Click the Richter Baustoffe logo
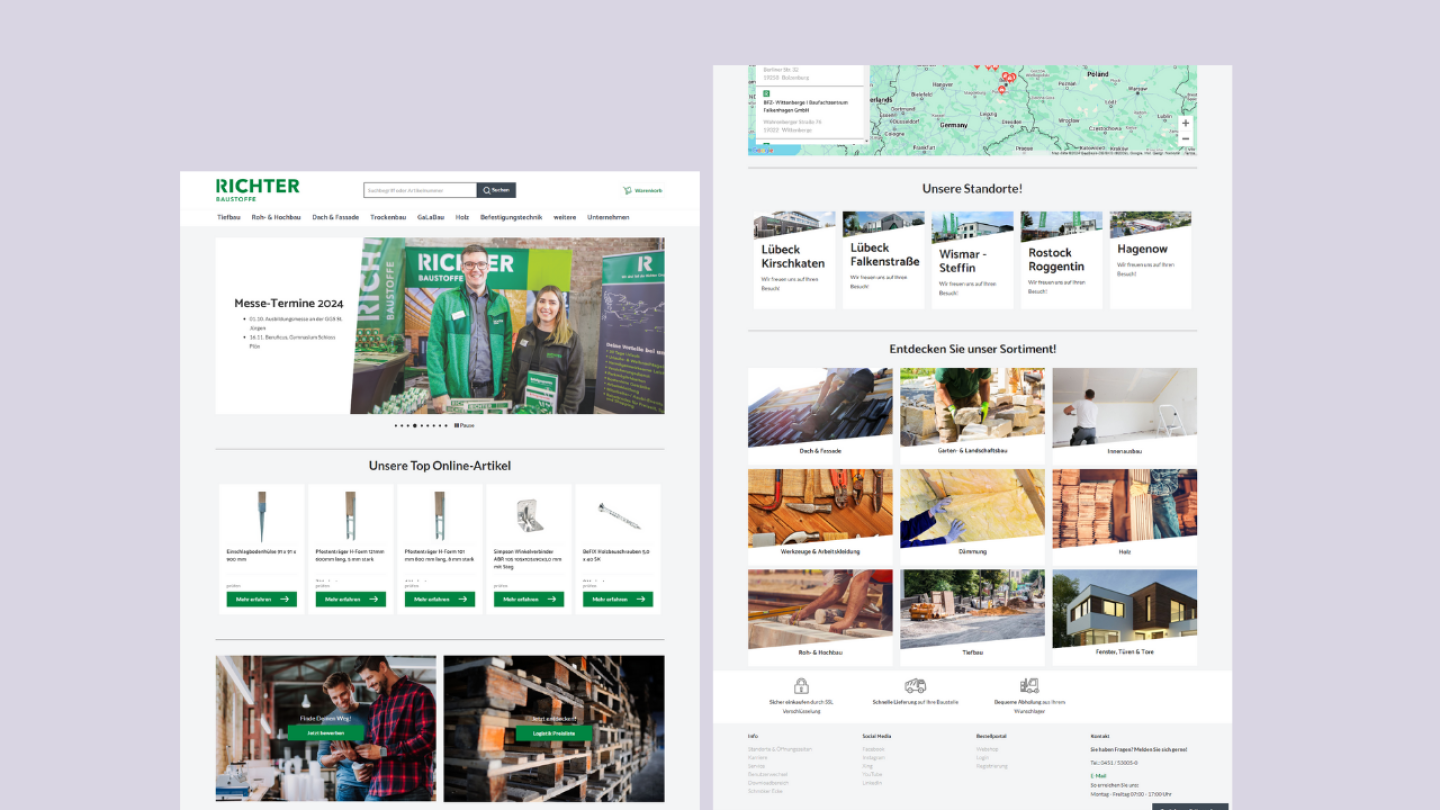This screenshot has width=1440, height=810. click(x=257, y=190)
